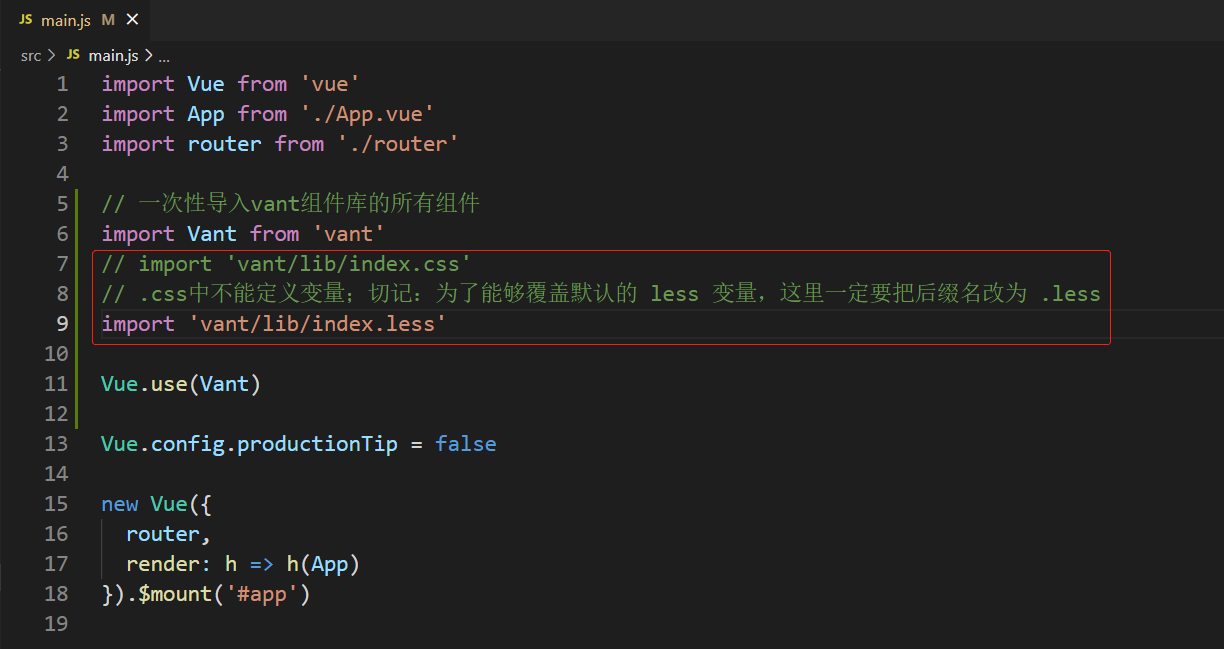Open the src folder breadcrumb
Screen dimensions: 1224x649
(x=31, y=55)
